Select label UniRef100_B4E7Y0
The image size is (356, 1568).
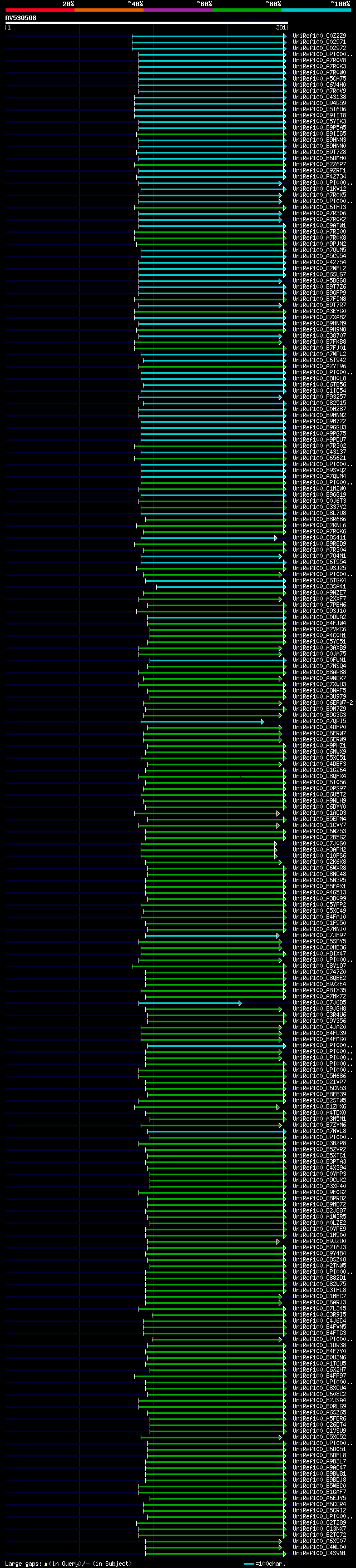pos(319,1351)
